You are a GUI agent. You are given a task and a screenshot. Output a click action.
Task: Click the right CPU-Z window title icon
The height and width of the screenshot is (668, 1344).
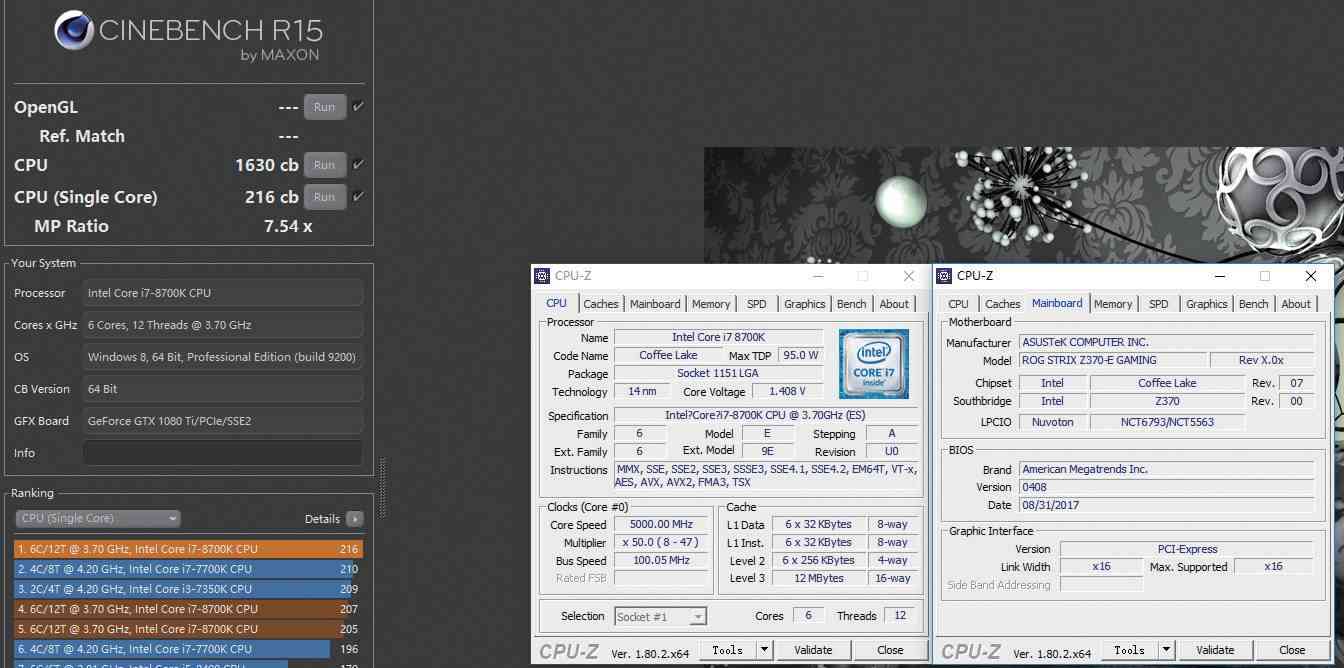tap(944, 276)
